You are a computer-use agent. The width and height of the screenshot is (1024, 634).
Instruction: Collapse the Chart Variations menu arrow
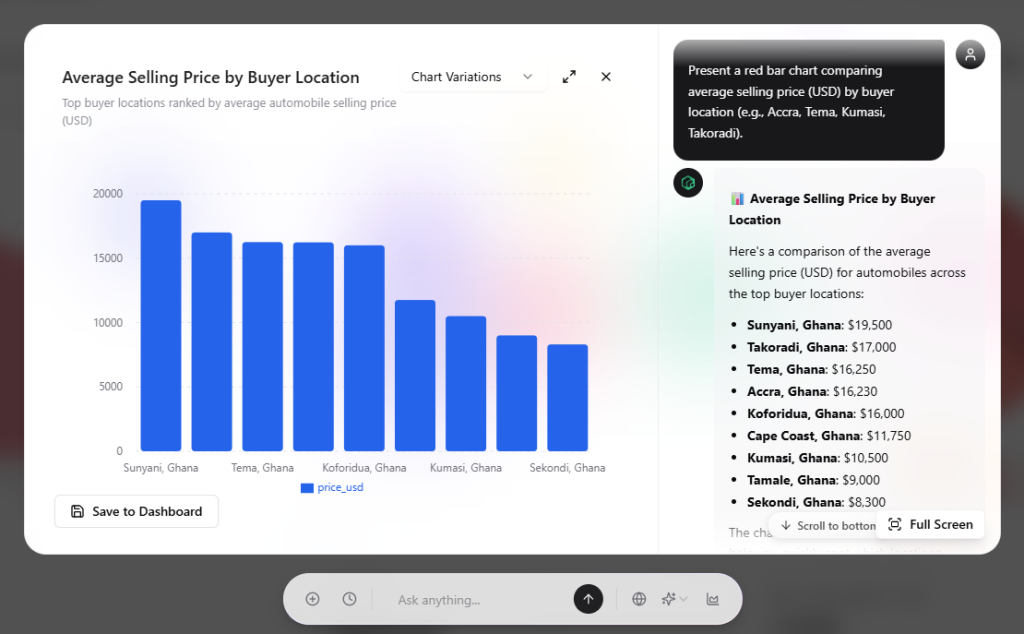(527, 77)
